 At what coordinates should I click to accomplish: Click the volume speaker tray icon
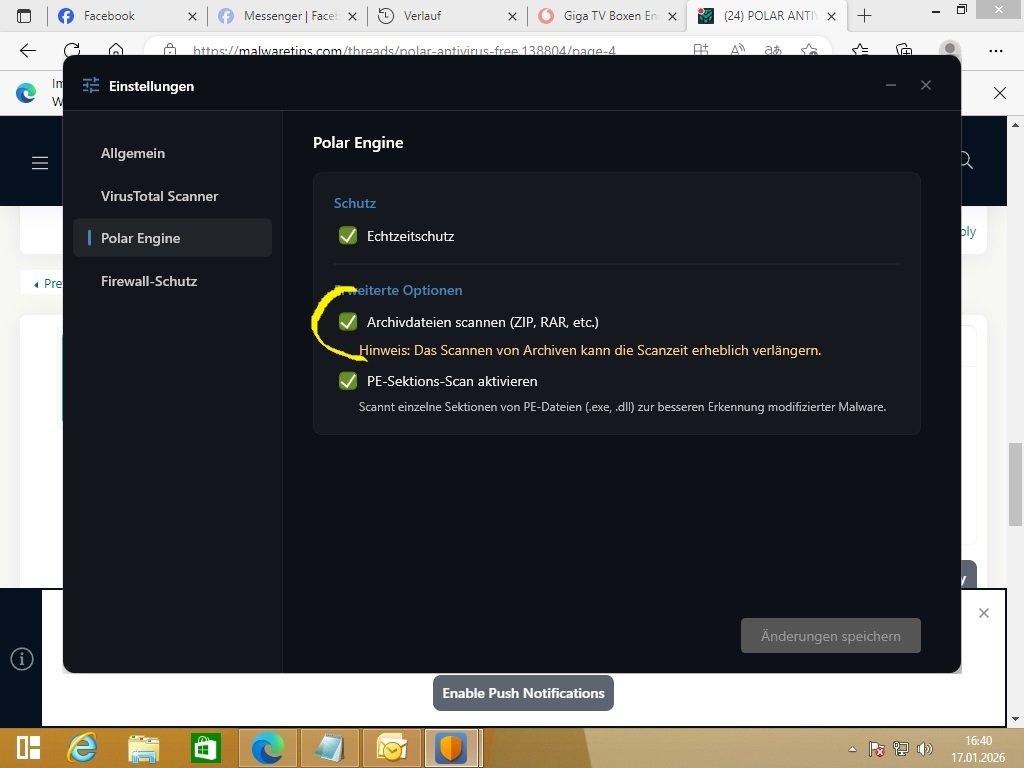coord(924,748)
